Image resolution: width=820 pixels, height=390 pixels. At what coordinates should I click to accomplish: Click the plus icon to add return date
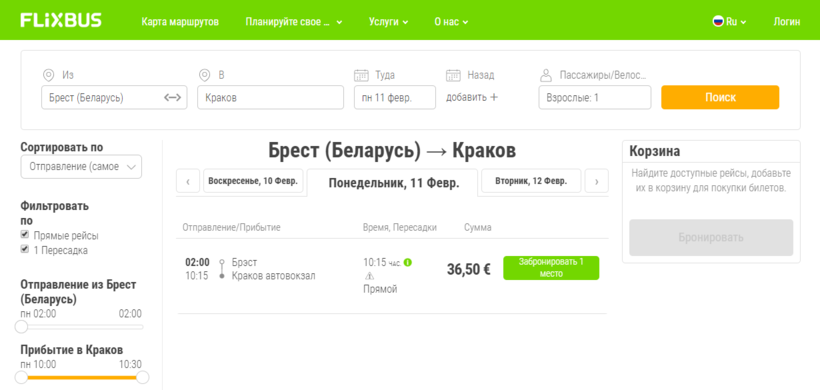(x=494, y=97)
